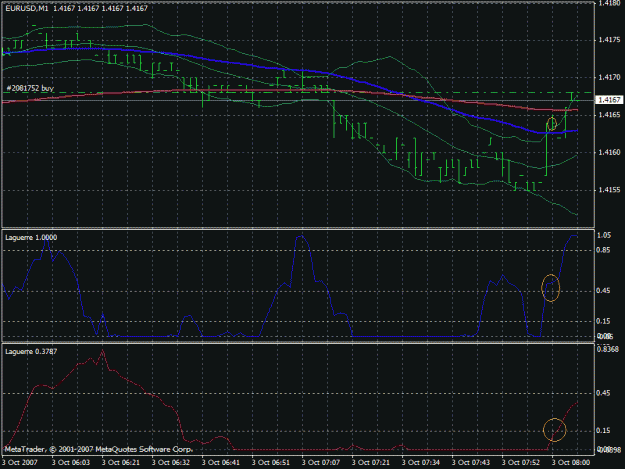Click 0.15 scale value in blue Laguerre panel

tap(604, 321)
